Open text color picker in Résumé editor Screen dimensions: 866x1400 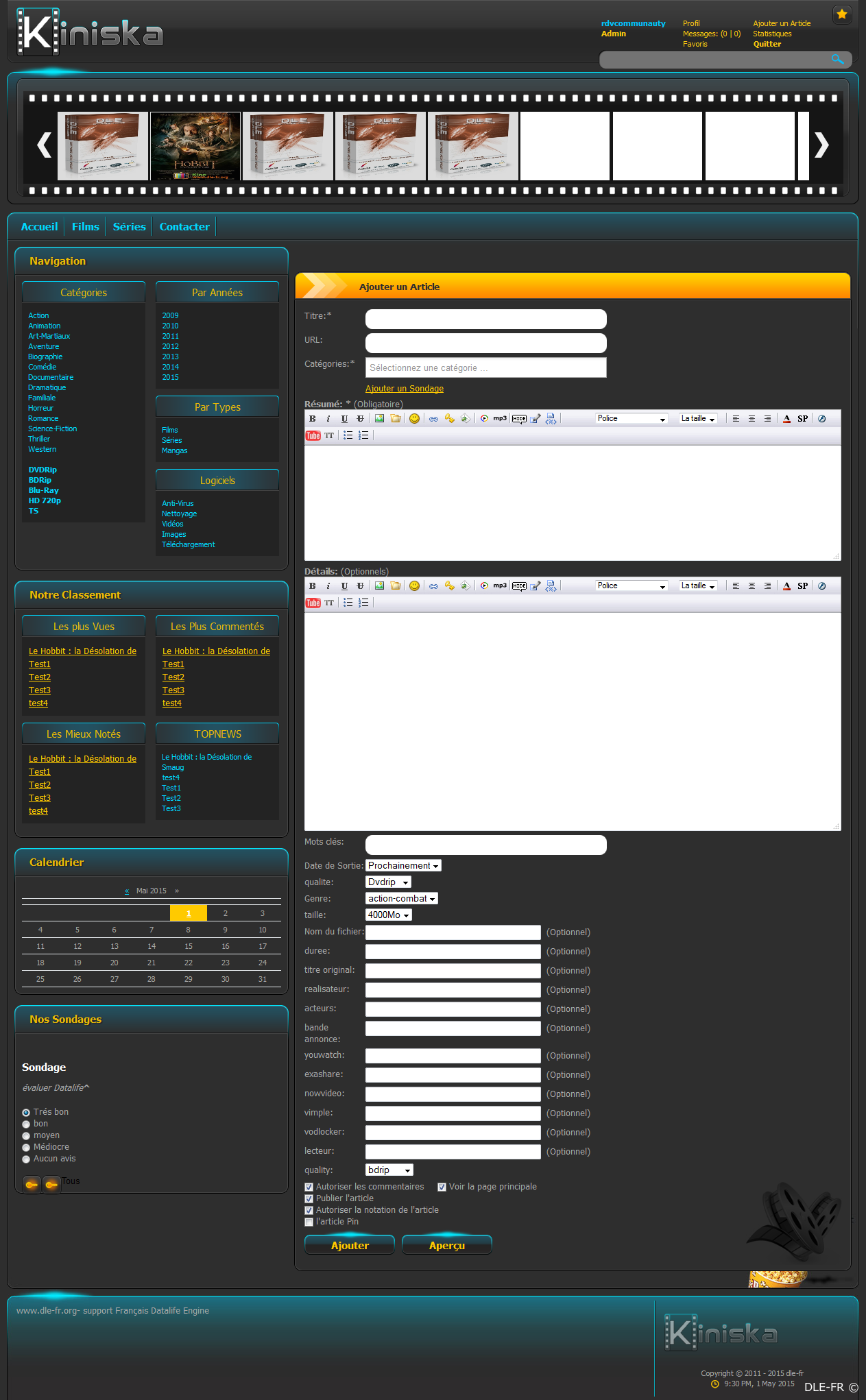click(786, 419)
